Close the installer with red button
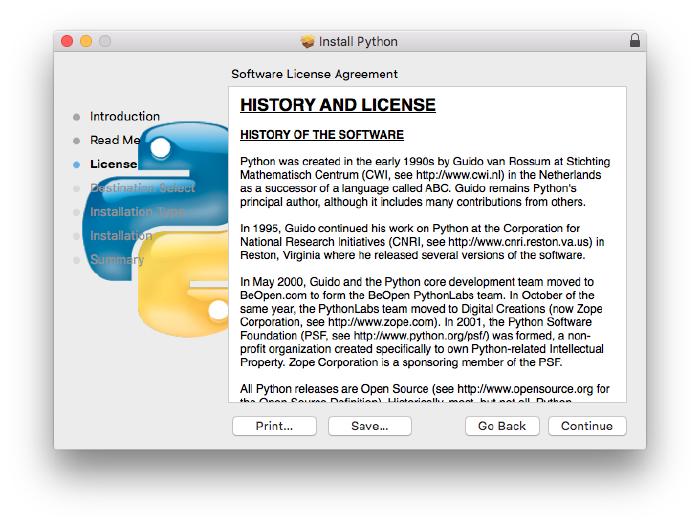Image resolution: width=700 pixels, height=526 pixels. coord(67,41)
